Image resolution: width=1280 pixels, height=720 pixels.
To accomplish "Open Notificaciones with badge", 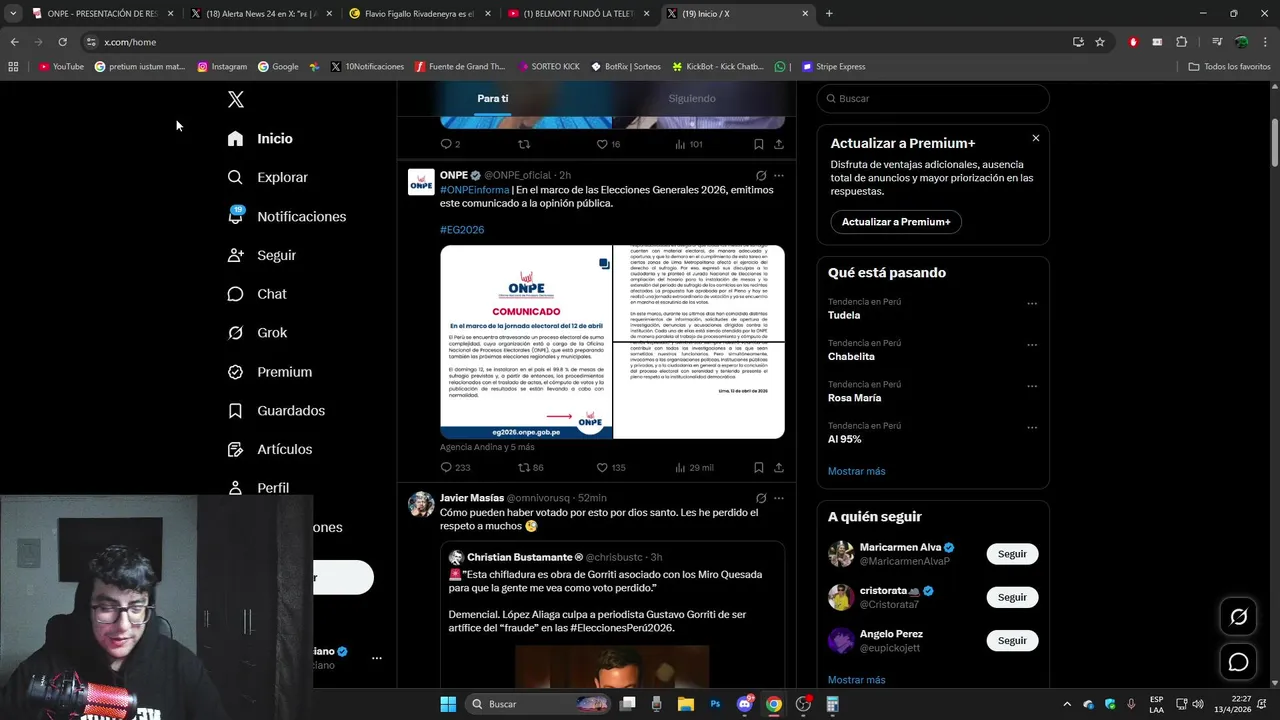I will [x=286, y=216].
